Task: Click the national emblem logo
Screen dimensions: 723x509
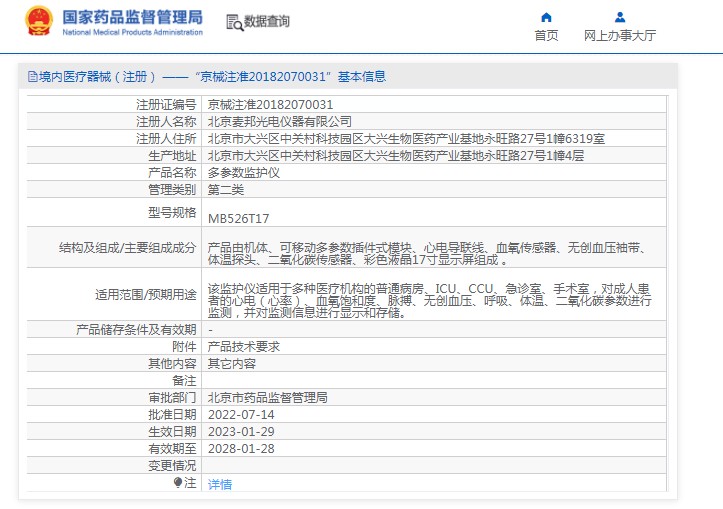Action: point(39,21)
